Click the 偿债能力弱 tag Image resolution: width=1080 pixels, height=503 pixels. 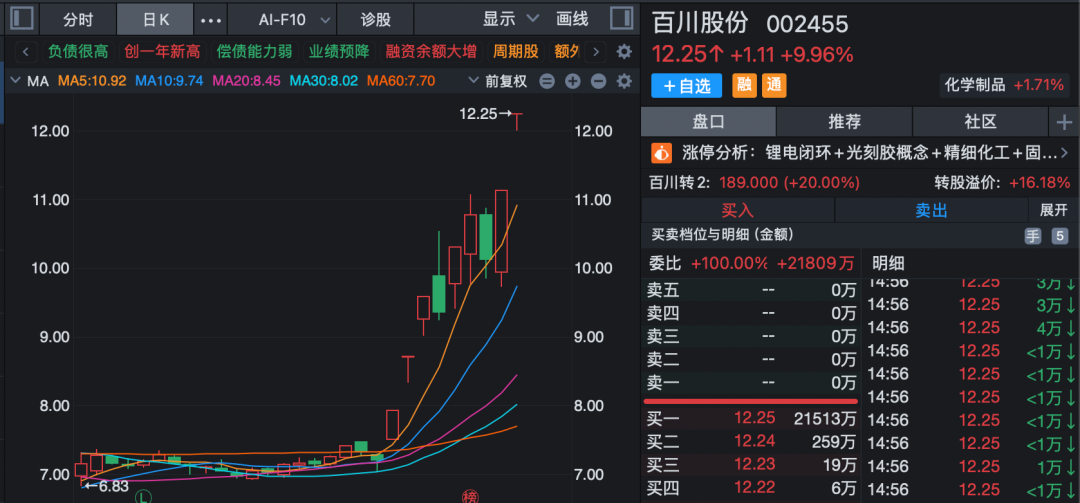[254, 52]
